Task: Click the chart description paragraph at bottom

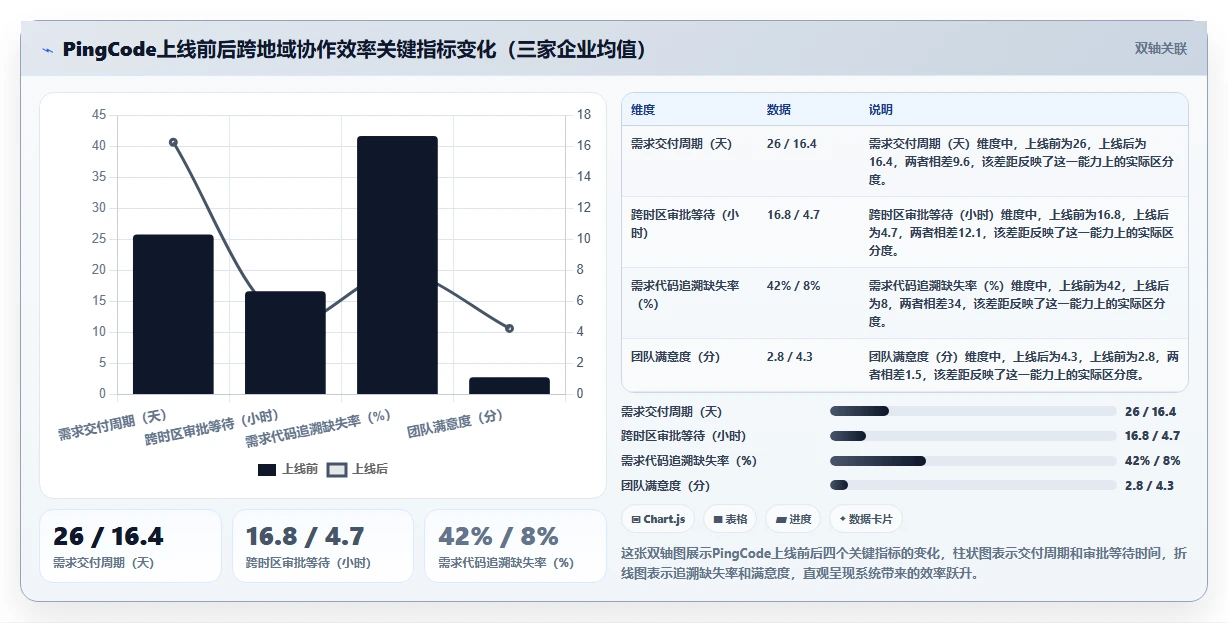Action: (x=904, y=563)
